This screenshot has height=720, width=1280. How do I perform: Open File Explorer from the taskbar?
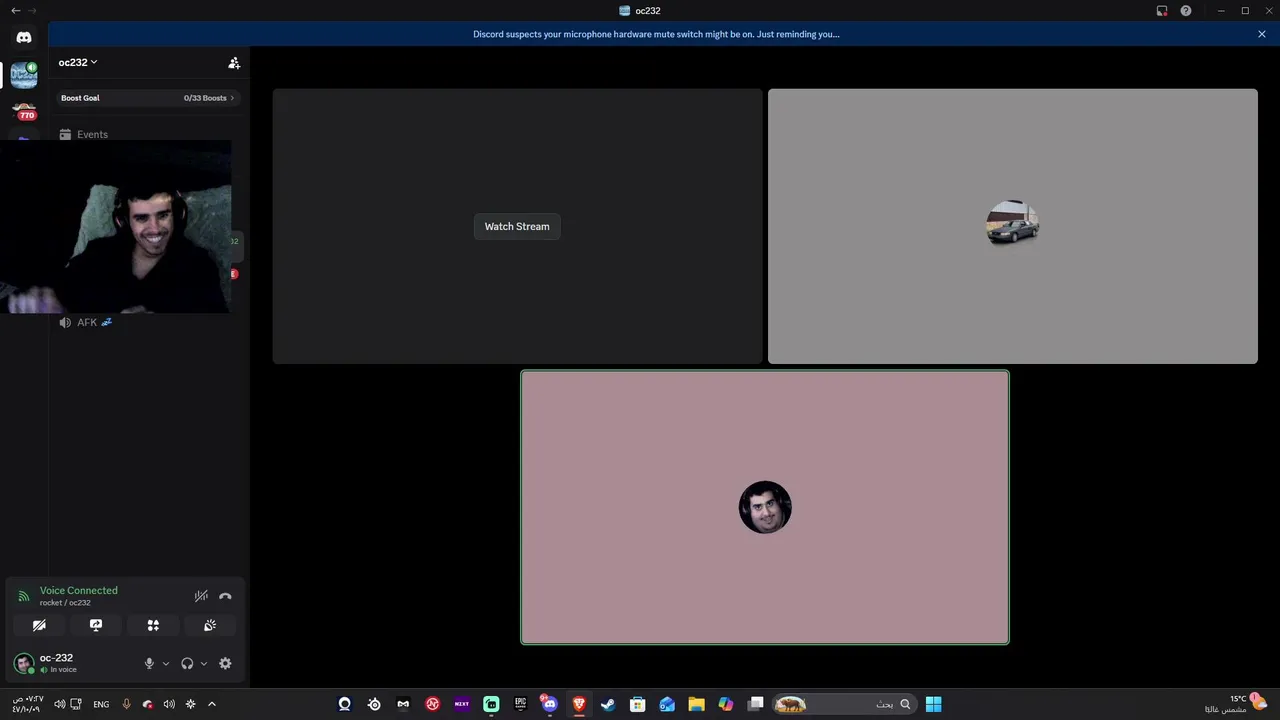pos(697,704)
